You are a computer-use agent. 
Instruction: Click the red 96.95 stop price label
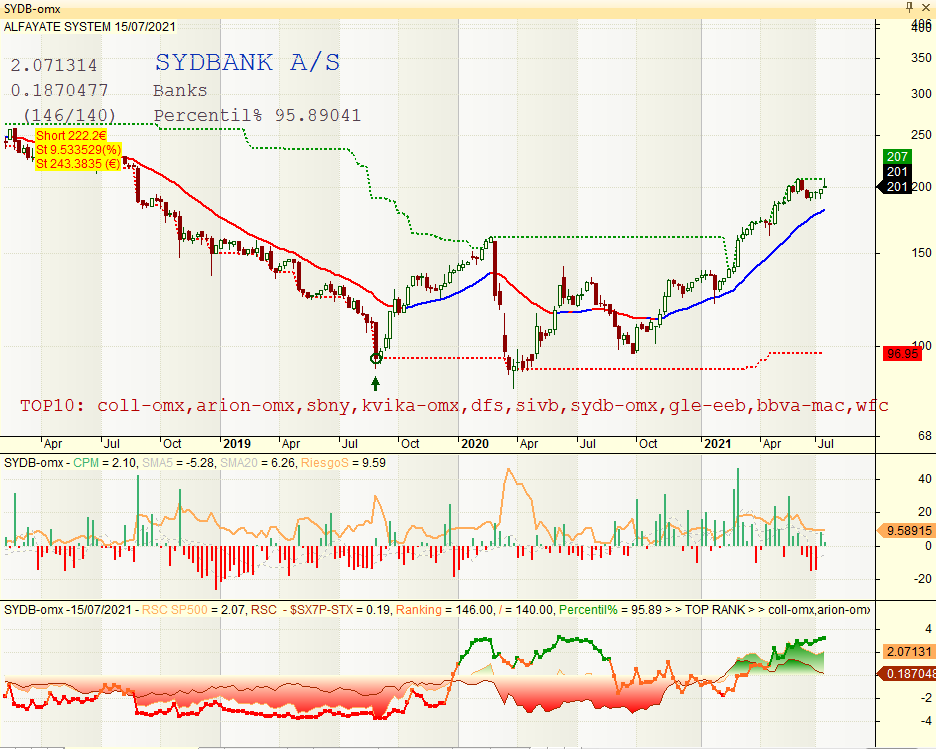click(902, 354)
